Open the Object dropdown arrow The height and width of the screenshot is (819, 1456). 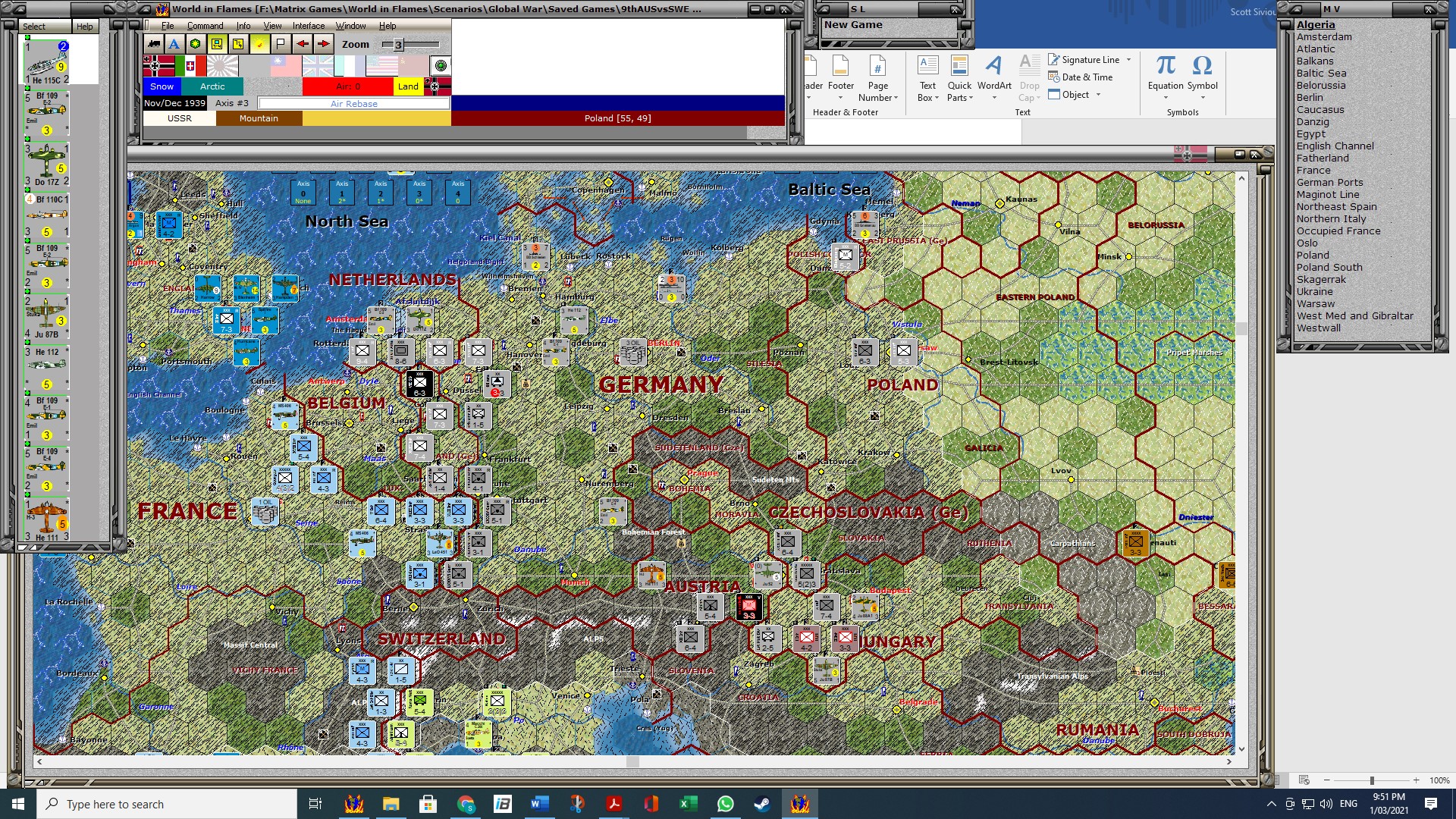click(x=1099, y=94)
